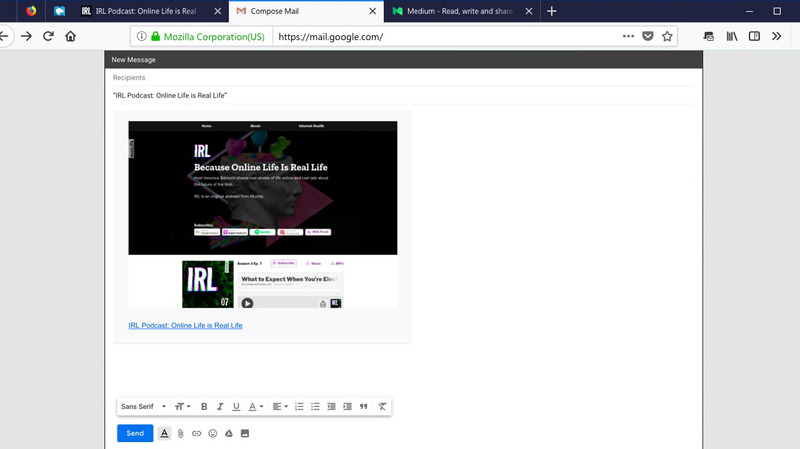Viewport: 800px width, 449px height.
Task: Open synced tabs toolbar icon
Action: pyautogui.click(x=709, y=36)
